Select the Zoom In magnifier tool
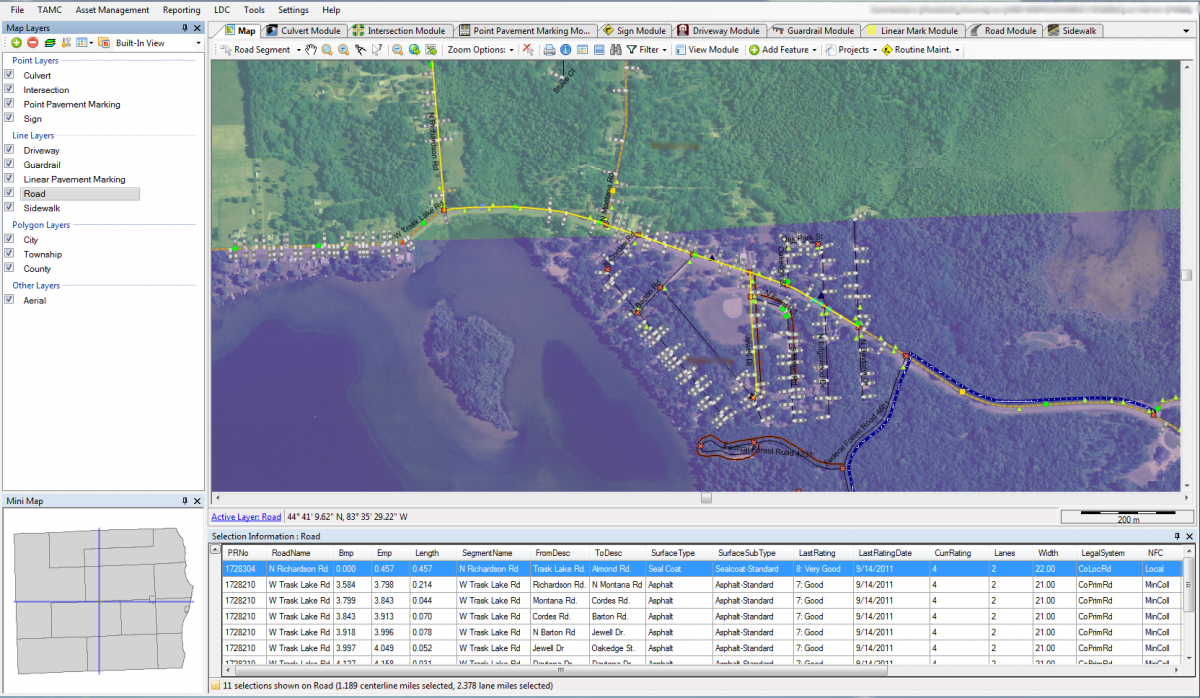Image resolution: width=1200 pixels, height=698 pixels. pos(327,49)
